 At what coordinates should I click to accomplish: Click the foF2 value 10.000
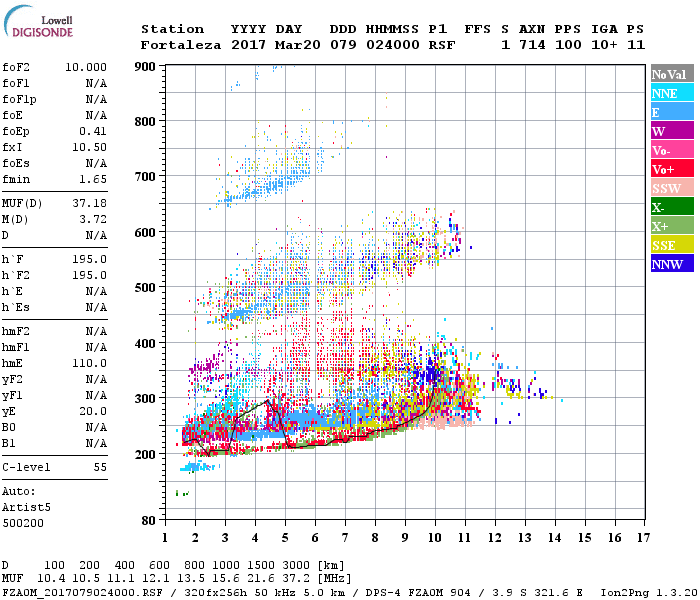pyautogui.click(x=86, y=67)
